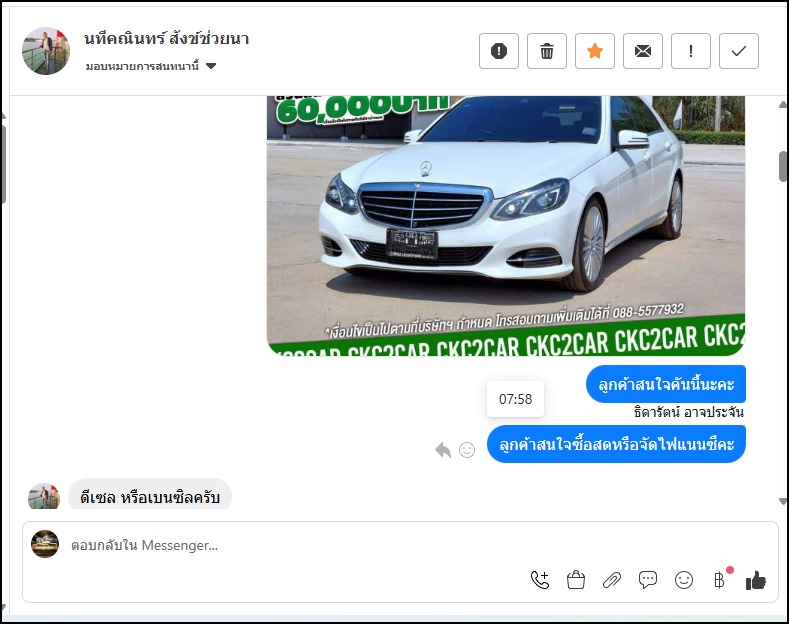Mark conversation done with checkmark button
The image size is (789, 624).
point(739,51)
